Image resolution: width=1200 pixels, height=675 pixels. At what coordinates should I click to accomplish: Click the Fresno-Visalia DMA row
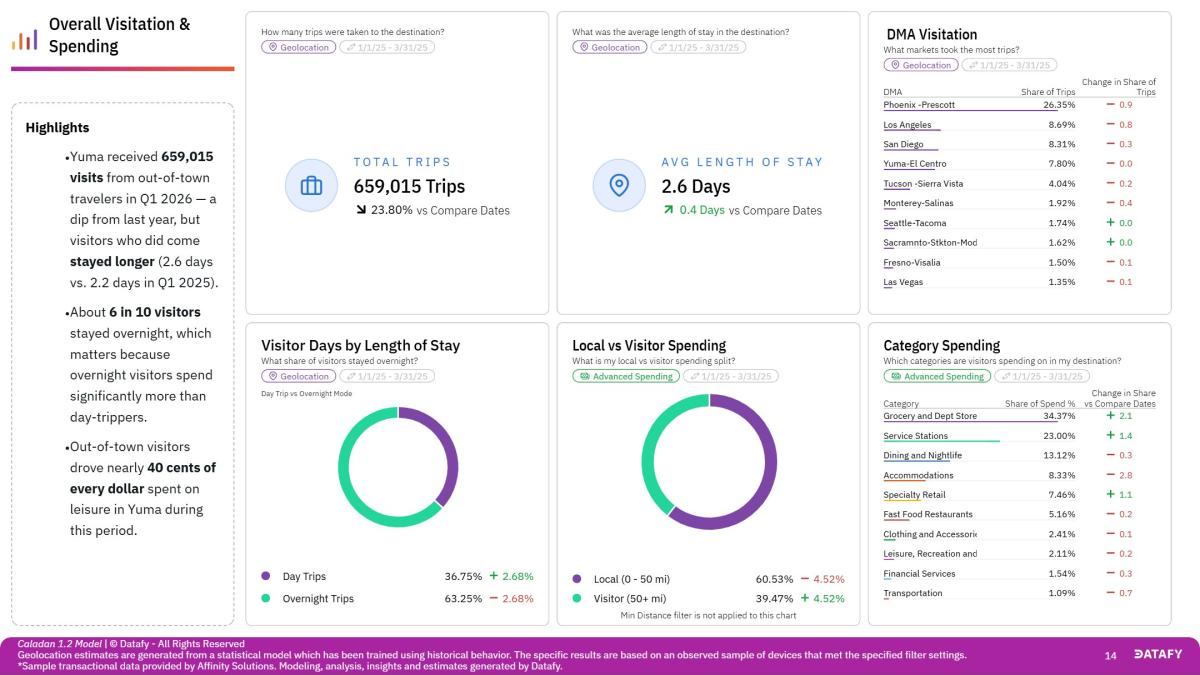1020,263
